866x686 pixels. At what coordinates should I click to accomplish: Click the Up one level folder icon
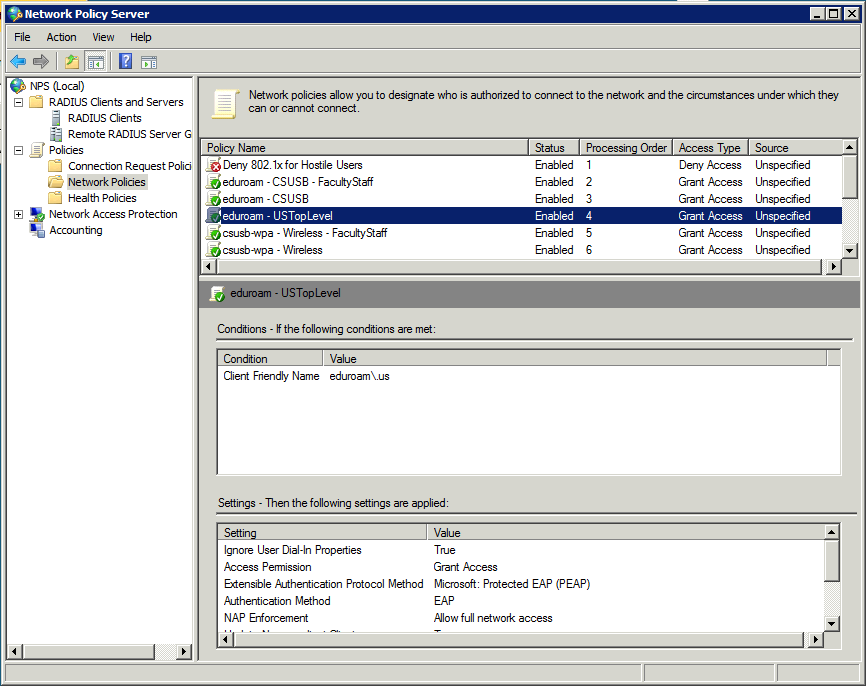click(72, 61)
